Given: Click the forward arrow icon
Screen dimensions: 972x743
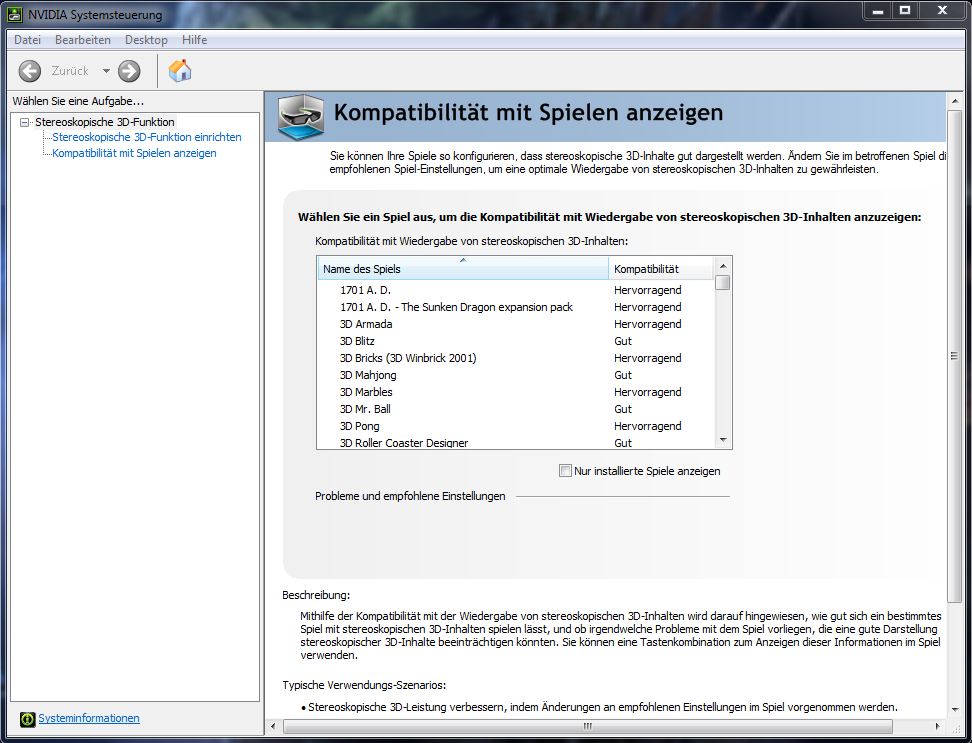Looking at the screenshot, I should (x=129, y=71).
